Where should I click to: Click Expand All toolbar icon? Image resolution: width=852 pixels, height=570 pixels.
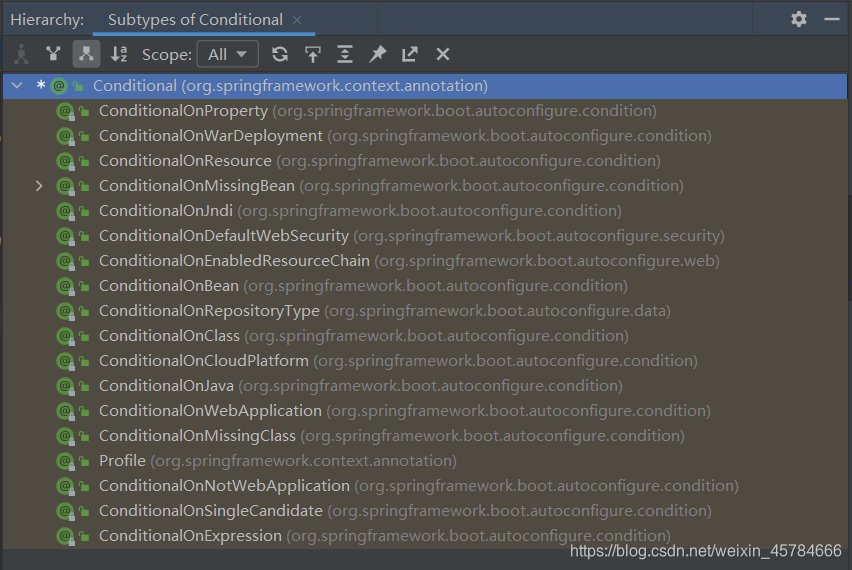pos(344,54)
